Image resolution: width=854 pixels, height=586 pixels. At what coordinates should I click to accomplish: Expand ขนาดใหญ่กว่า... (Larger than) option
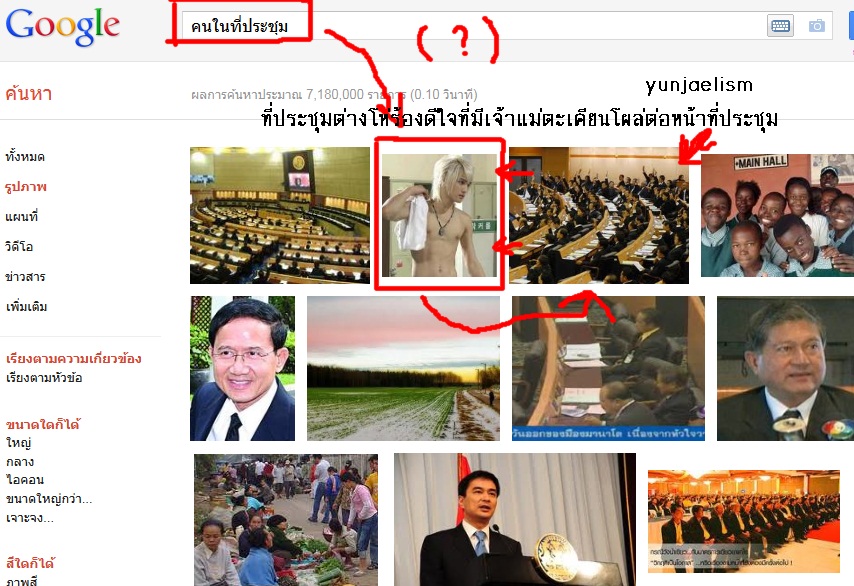[49, 499]
